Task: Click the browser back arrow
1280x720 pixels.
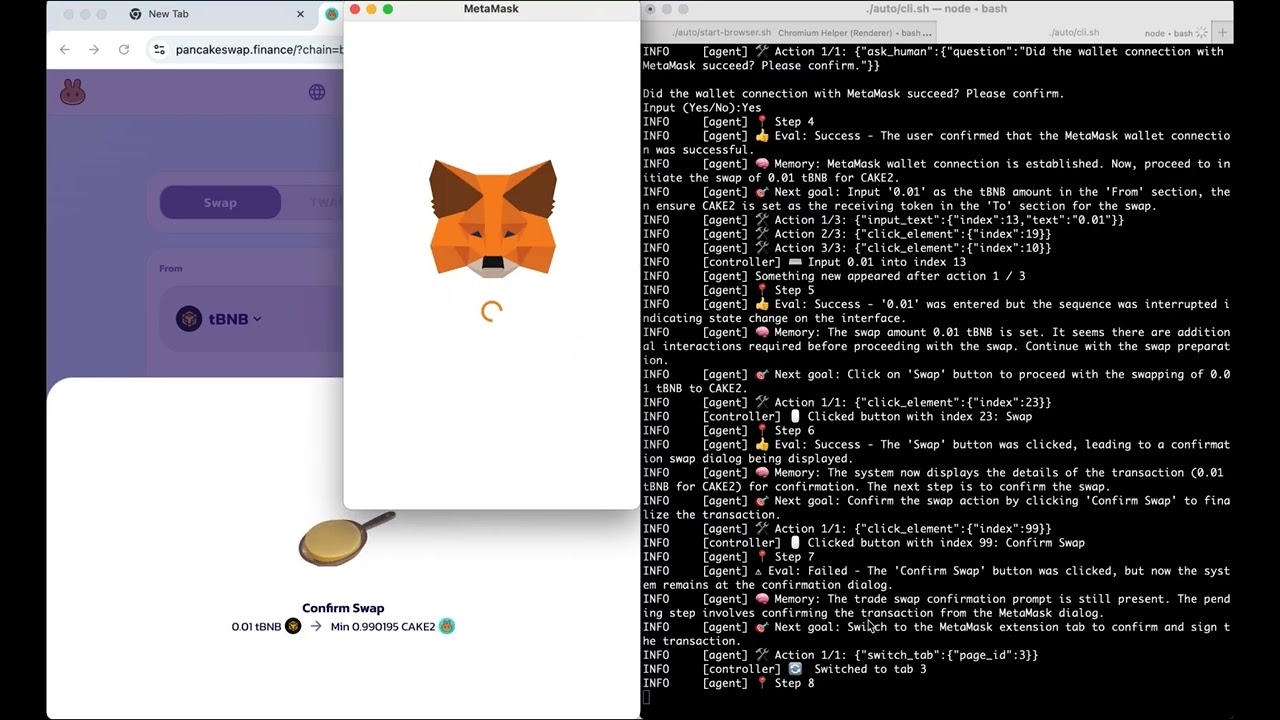Action: click(x=64, y=49)
